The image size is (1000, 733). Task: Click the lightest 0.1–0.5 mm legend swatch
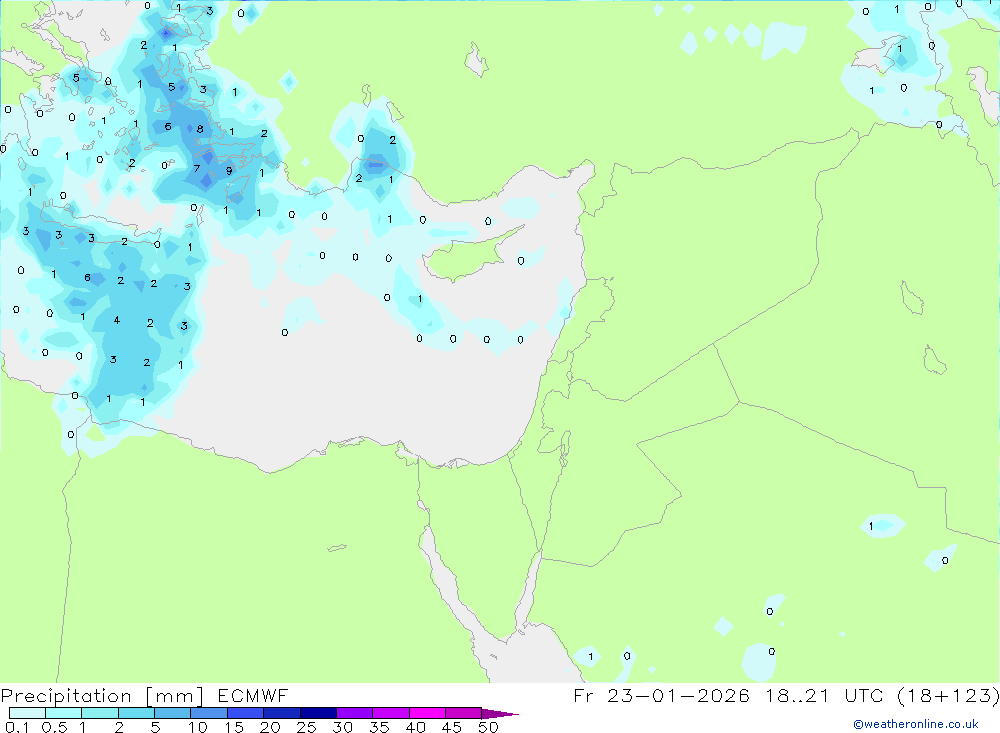pyautogui.click(x=27, y=713)
